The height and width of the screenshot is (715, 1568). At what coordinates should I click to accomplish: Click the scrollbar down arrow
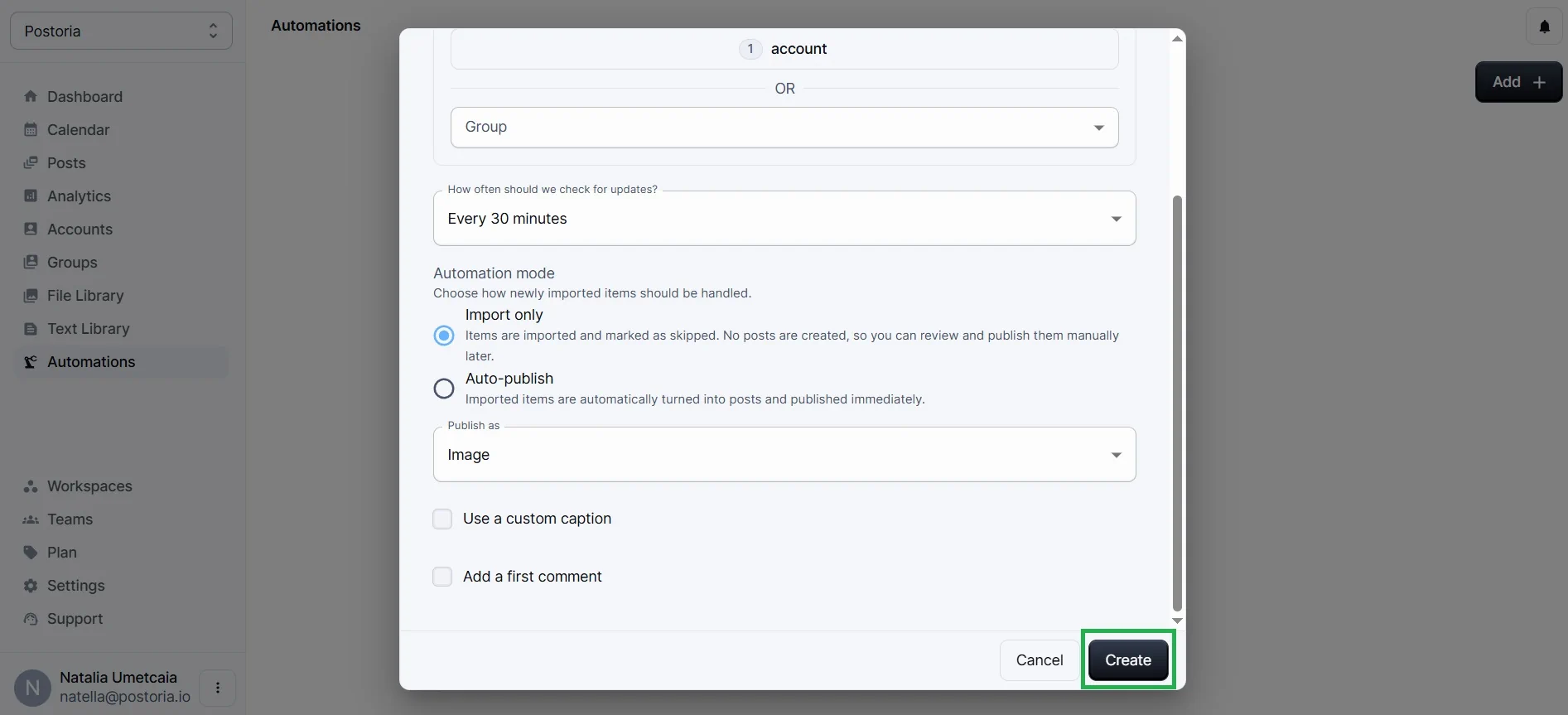point(1177,621)
